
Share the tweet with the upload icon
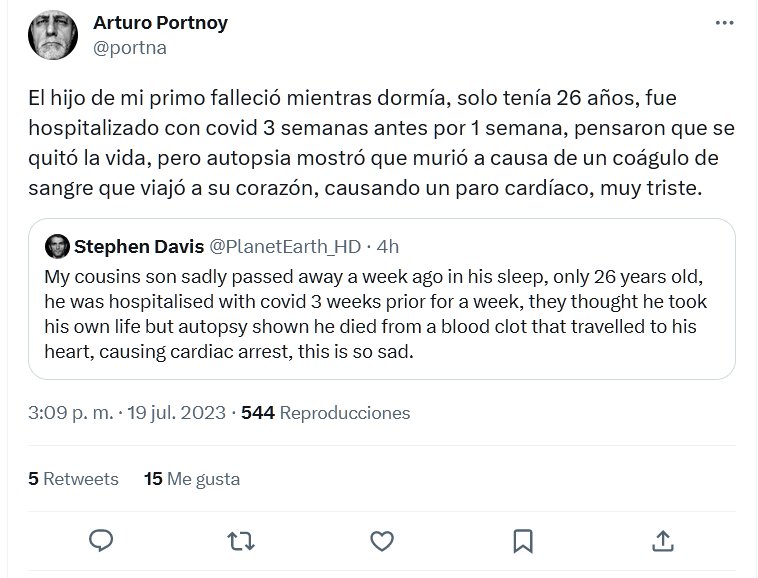tap(661, 541)
